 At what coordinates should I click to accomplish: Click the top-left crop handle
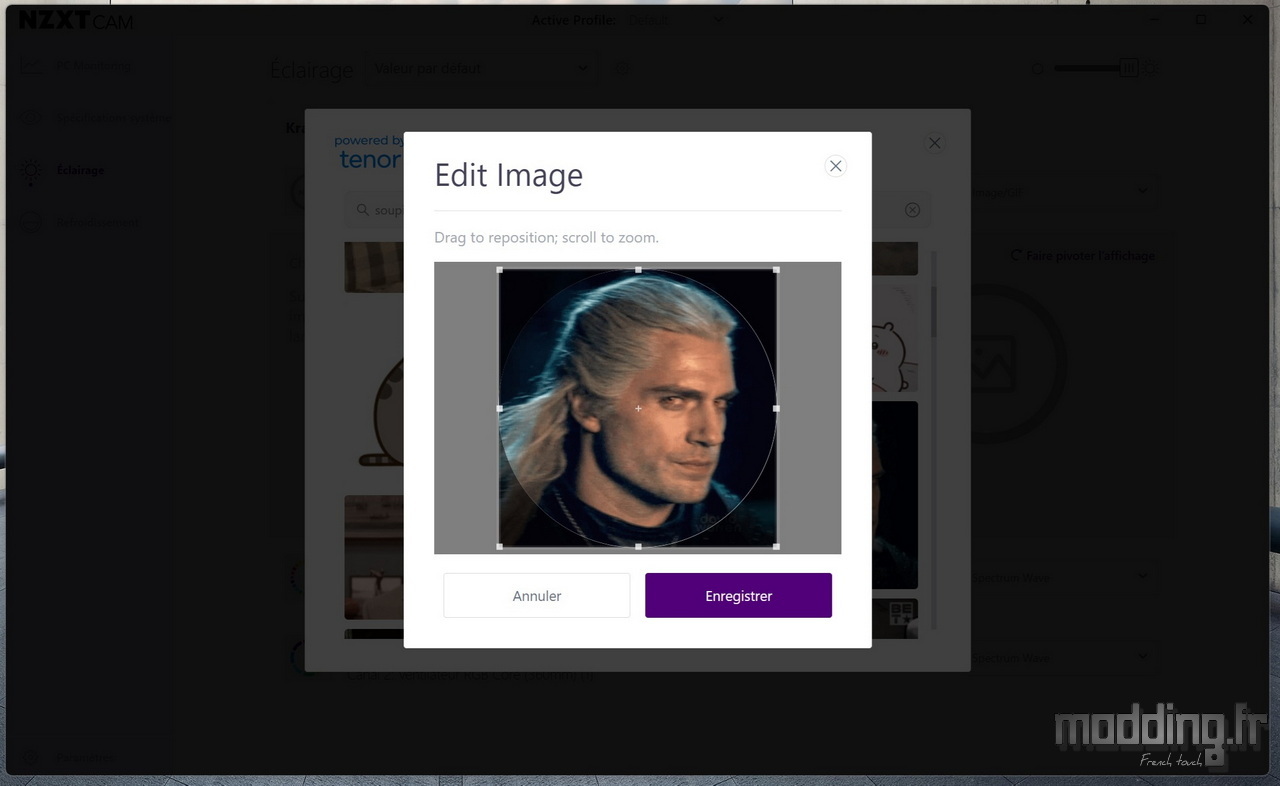pyautogui.click(x=499, y=270)
